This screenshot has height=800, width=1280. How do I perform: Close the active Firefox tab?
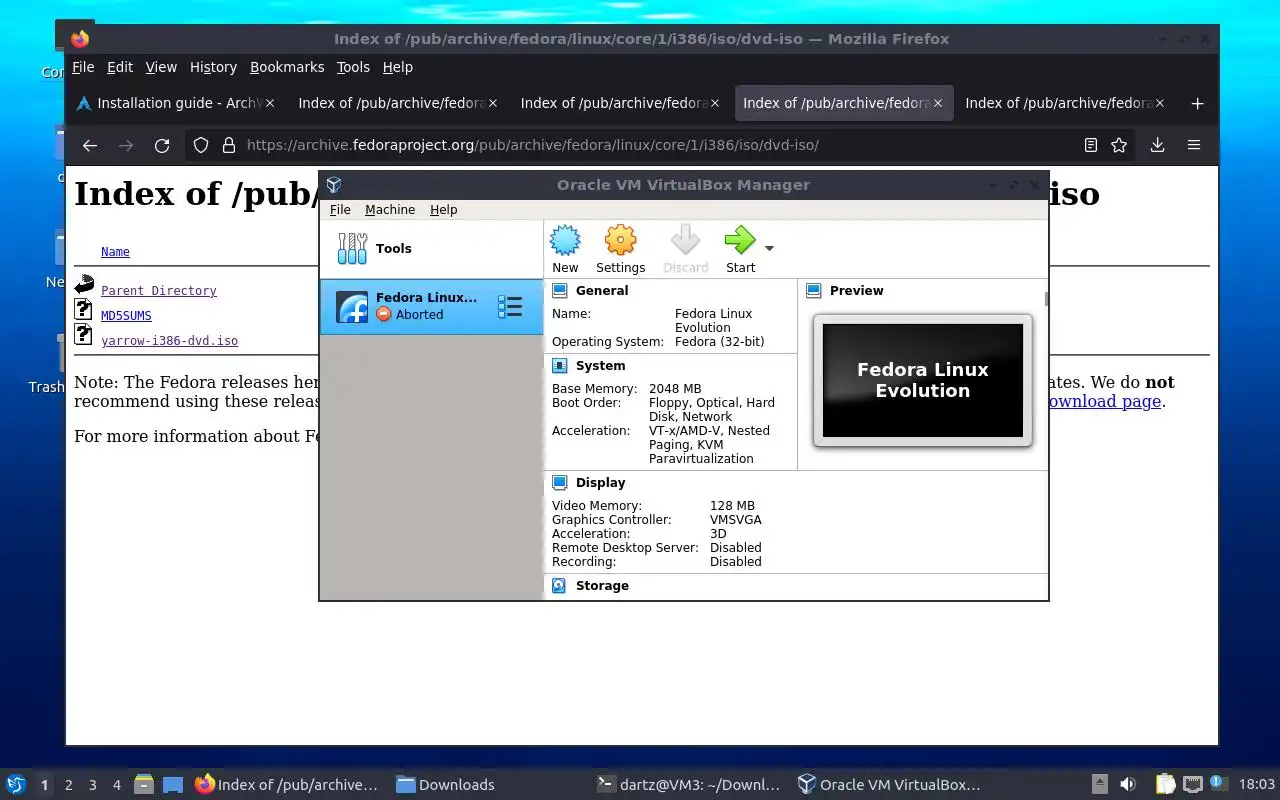[x=938, y=103]
